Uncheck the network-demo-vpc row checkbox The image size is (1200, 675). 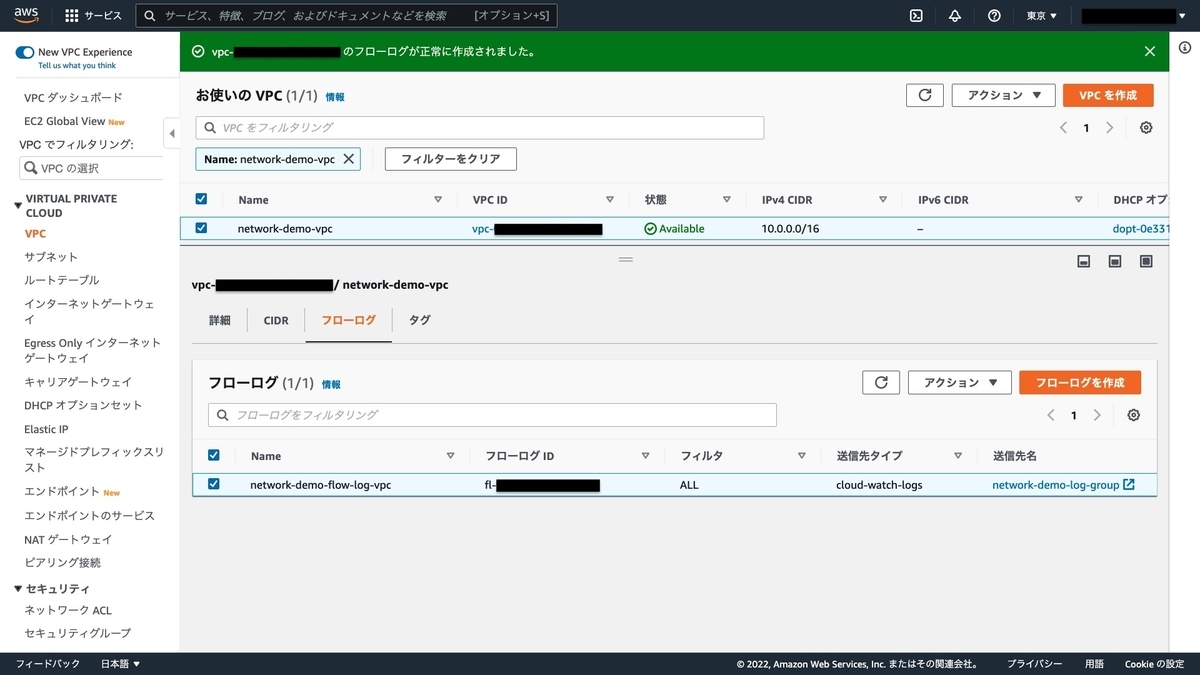[201, 228]
